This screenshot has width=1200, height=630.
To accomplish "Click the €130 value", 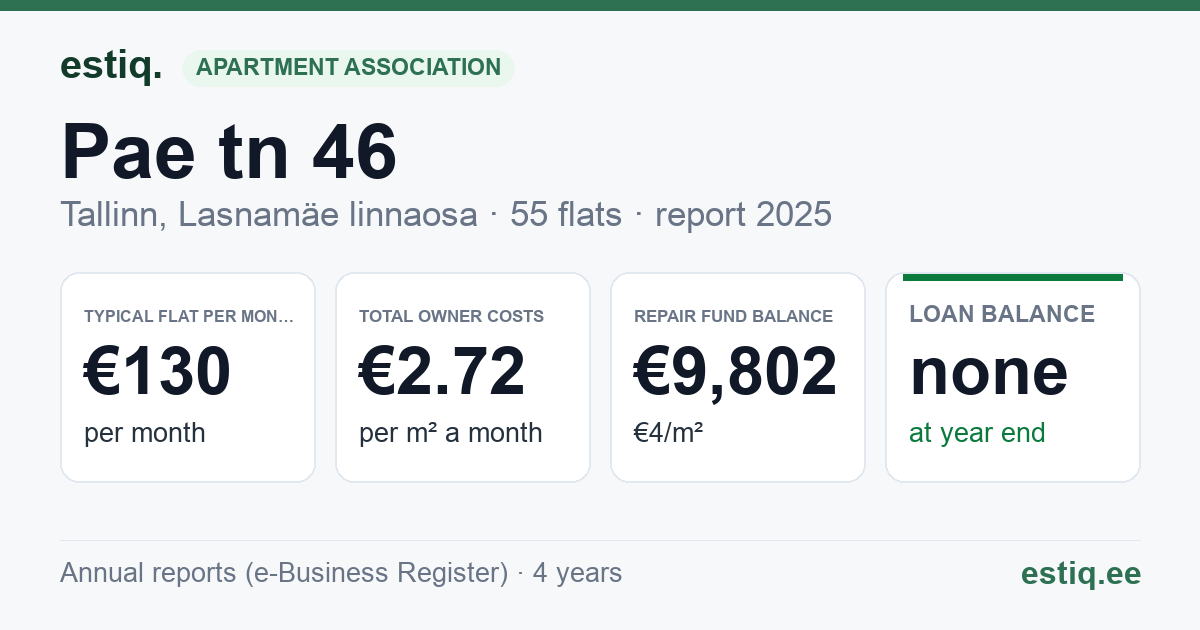I will point(158,371).
